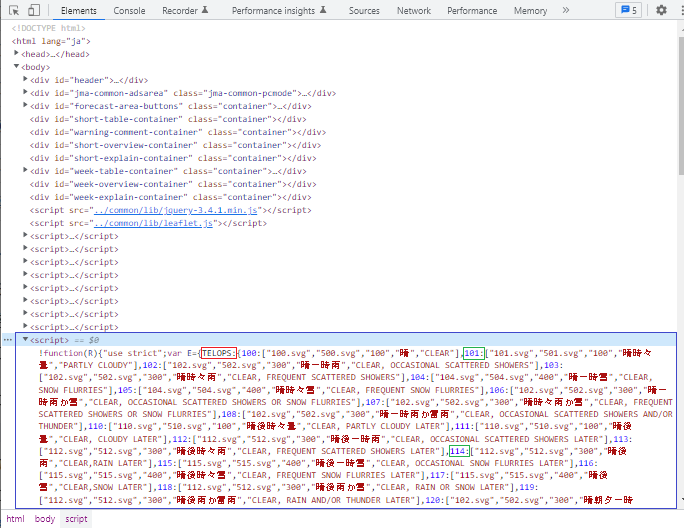
Task: Switch to the Elements tab
Action: [79, 10]
